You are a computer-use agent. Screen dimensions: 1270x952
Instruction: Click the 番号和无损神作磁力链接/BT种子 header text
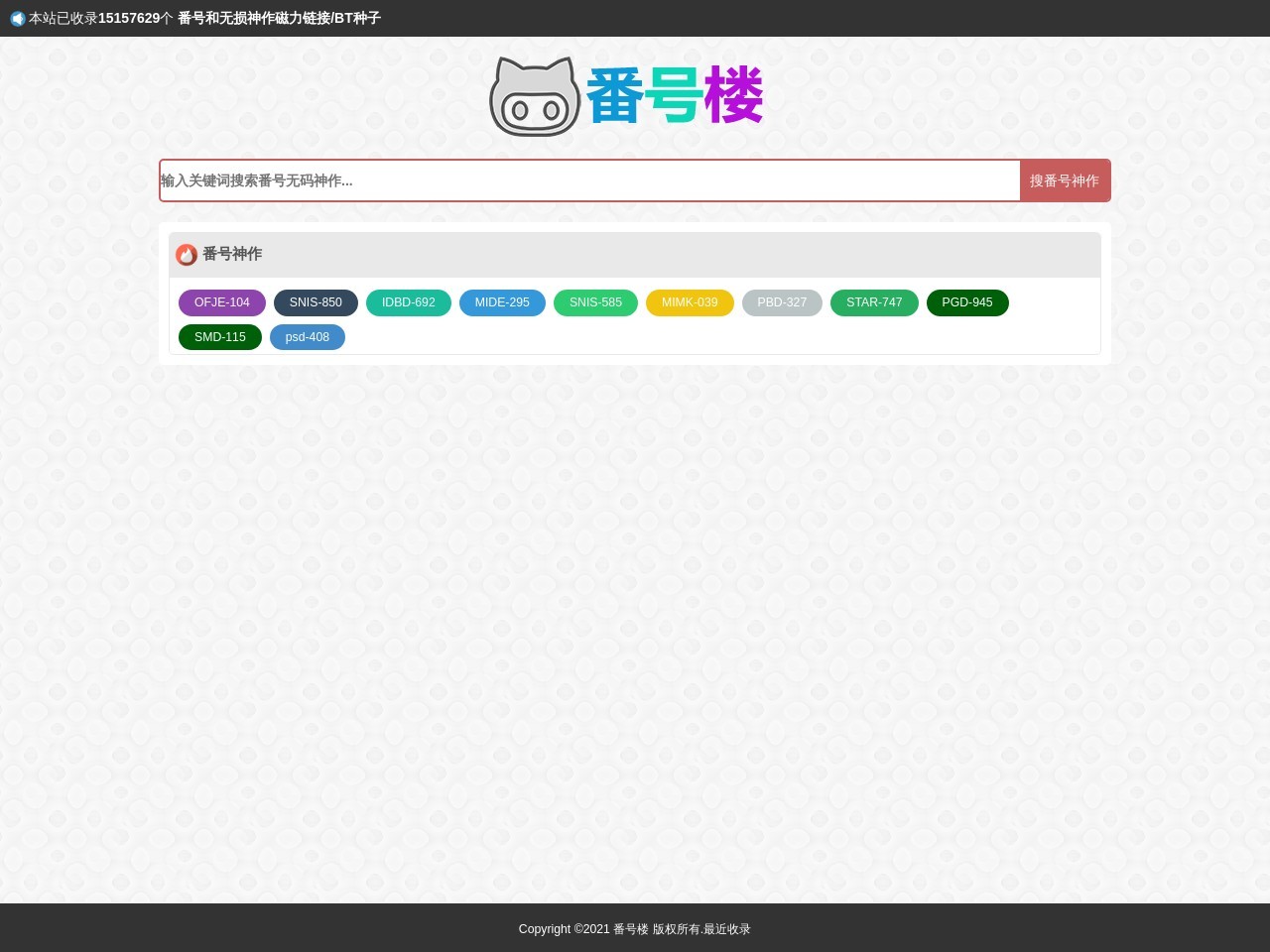click(x=279, y=18)
